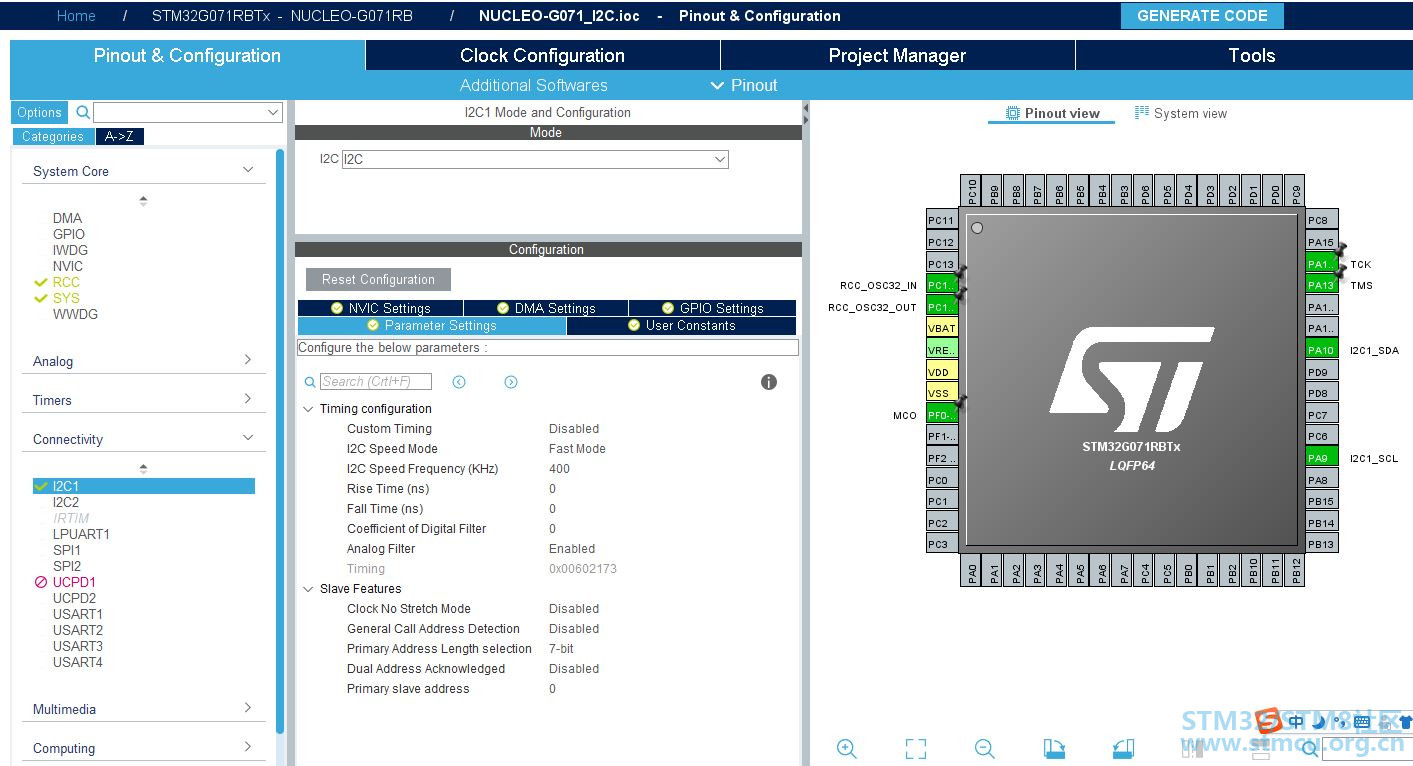Open the Project Manager tab
The width and height of the screenshot is (1413, 766).
tap(897, 55)
